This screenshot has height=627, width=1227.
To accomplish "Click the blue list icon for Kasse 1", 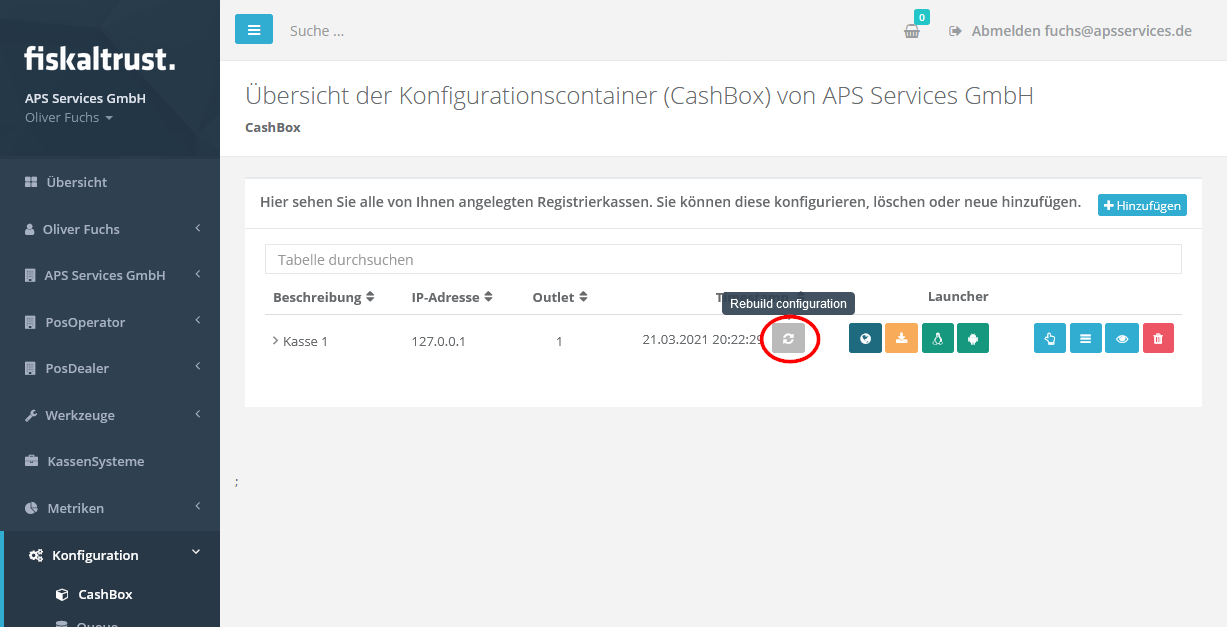I will (1086, 339).
